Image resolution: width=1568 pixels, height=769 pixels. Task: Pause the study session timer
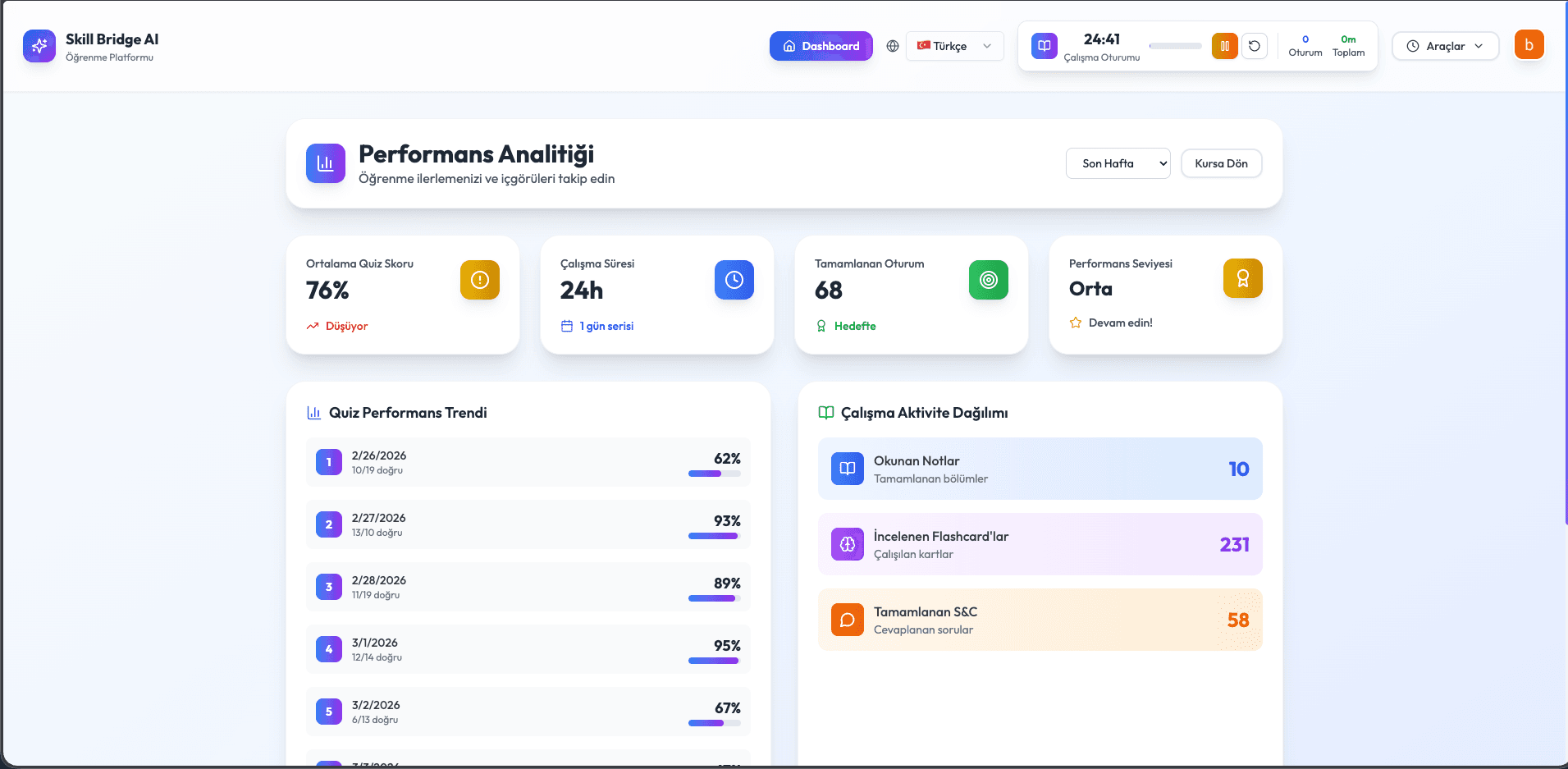(x=1224, y=46)
